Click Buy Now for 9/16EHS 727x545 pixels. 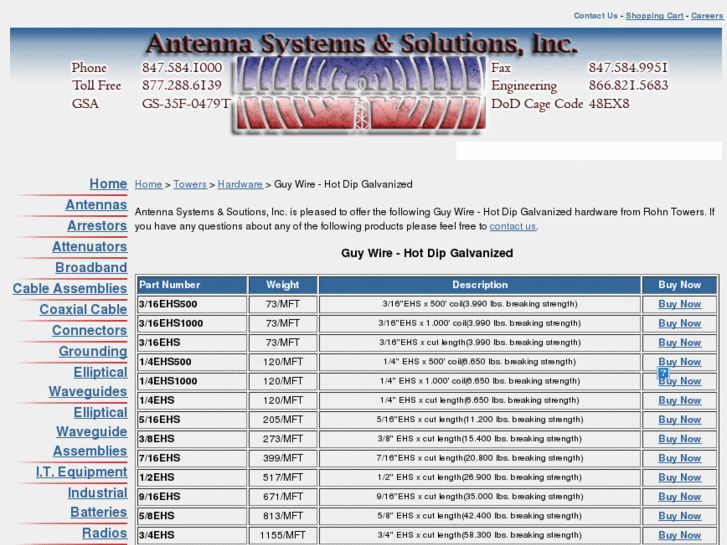[679, 497]
